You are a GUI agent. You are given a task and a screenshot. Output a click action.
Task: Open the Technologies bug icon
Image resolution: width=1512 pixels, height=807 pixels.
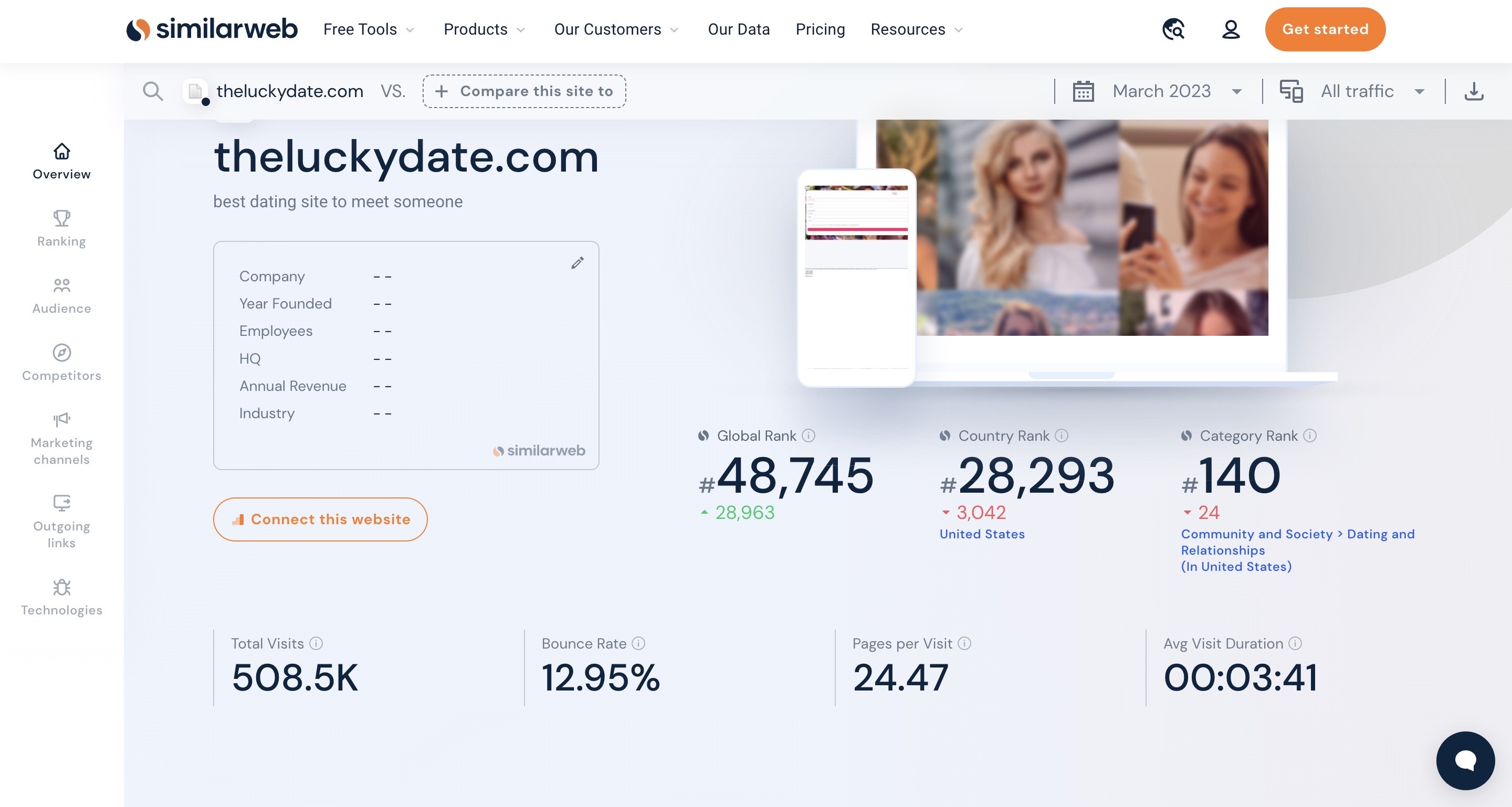point(61,587)
